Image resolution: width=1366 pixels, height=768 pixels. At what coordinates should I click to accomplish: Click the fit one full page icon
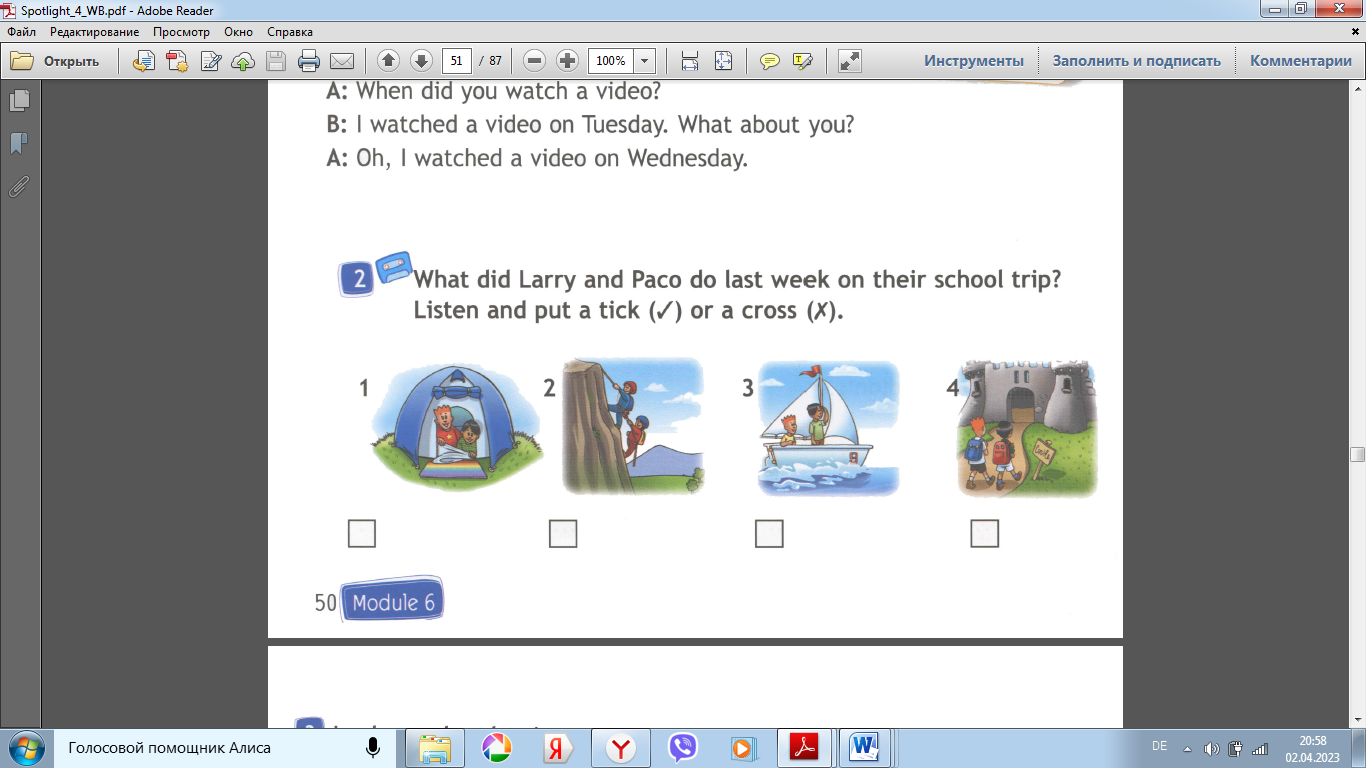coord(723,61)
